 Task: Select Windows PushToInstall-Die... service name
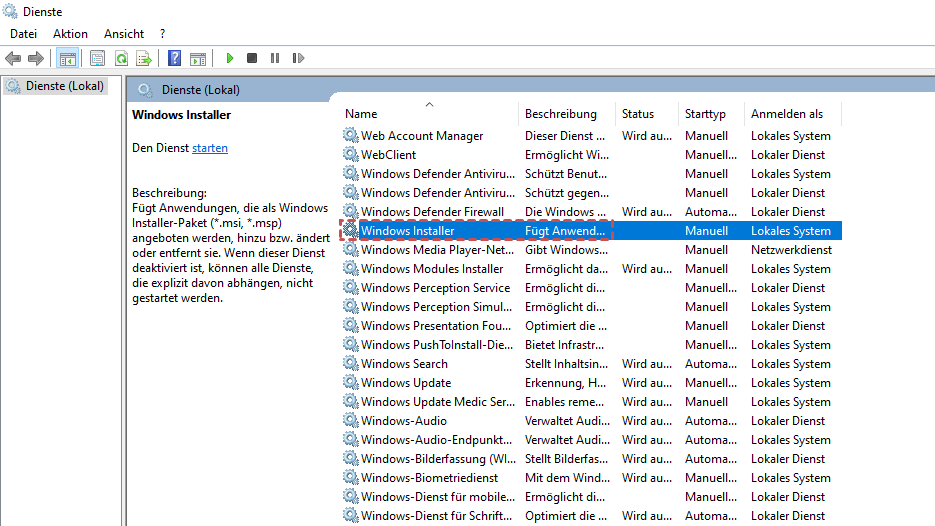pos(436,345)
